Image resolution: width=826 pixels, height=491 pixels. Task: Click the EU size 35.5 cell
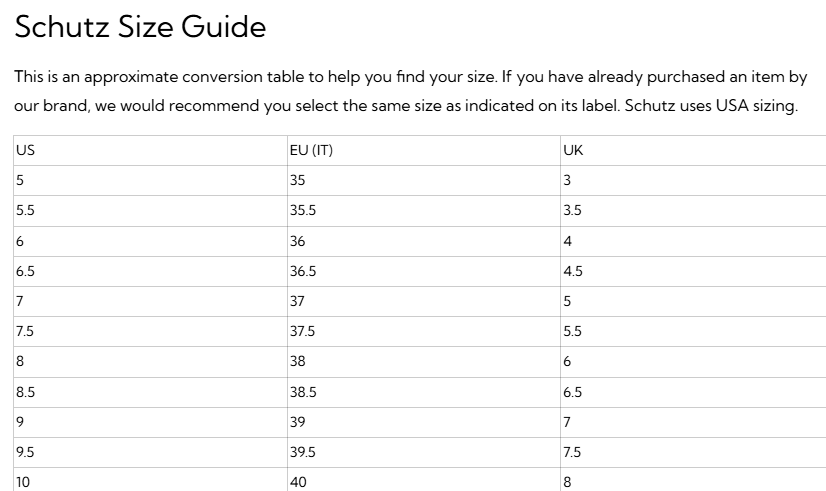(424, 211)
